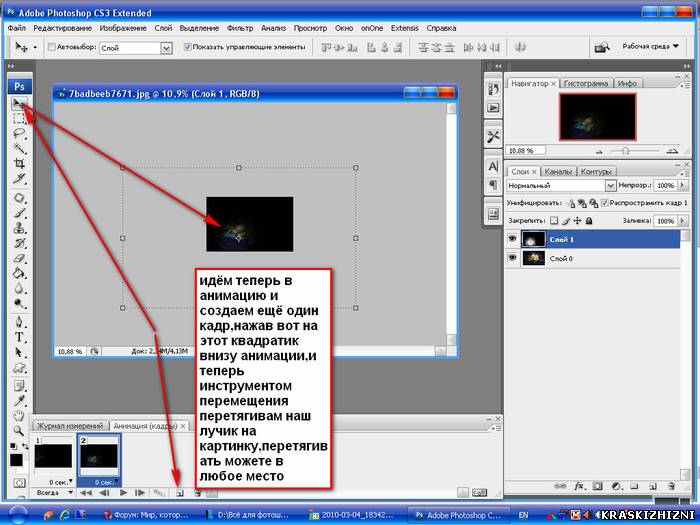Select the Eyedropper tool

tap(19, 400)
